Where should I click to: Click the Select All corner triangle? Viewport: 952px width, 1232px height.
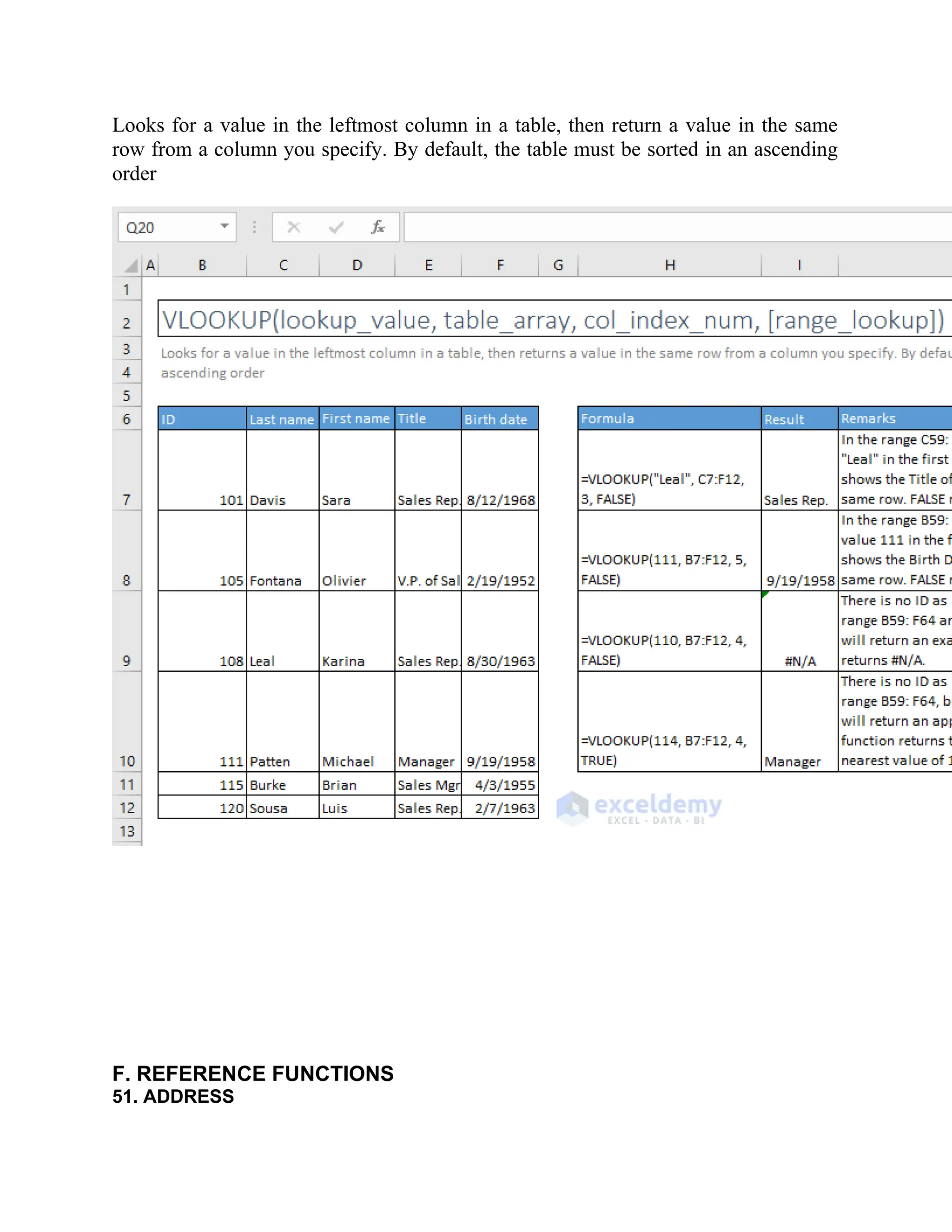[x=131, y=265]
